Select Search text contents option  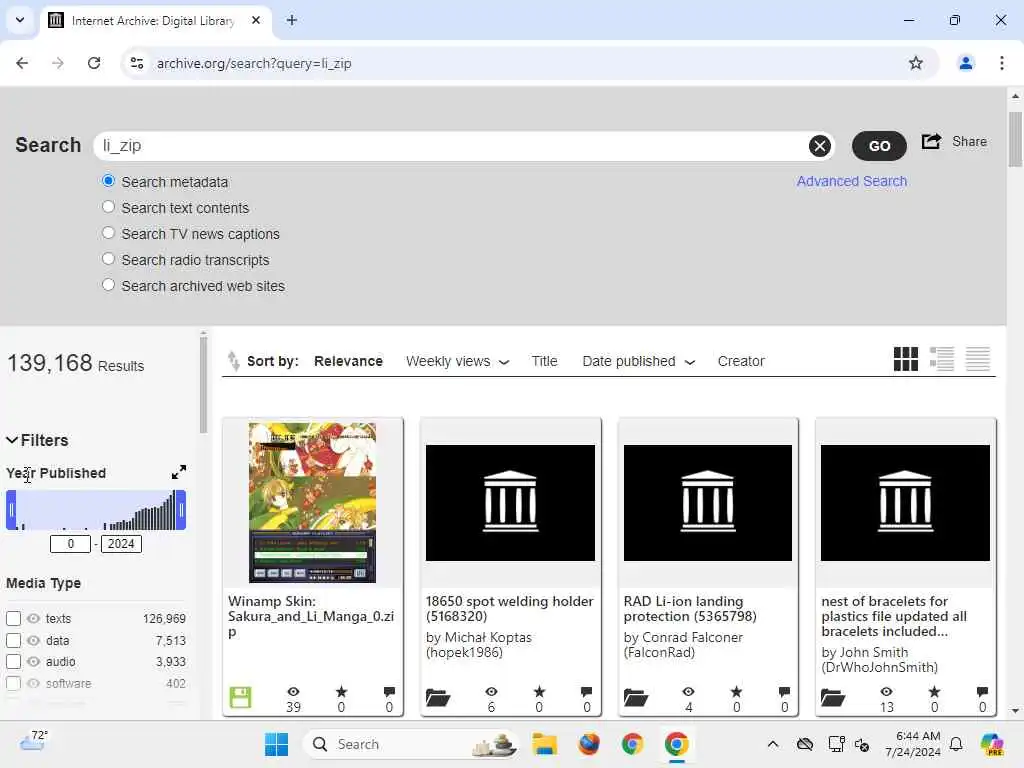click(x=108, y=207)
